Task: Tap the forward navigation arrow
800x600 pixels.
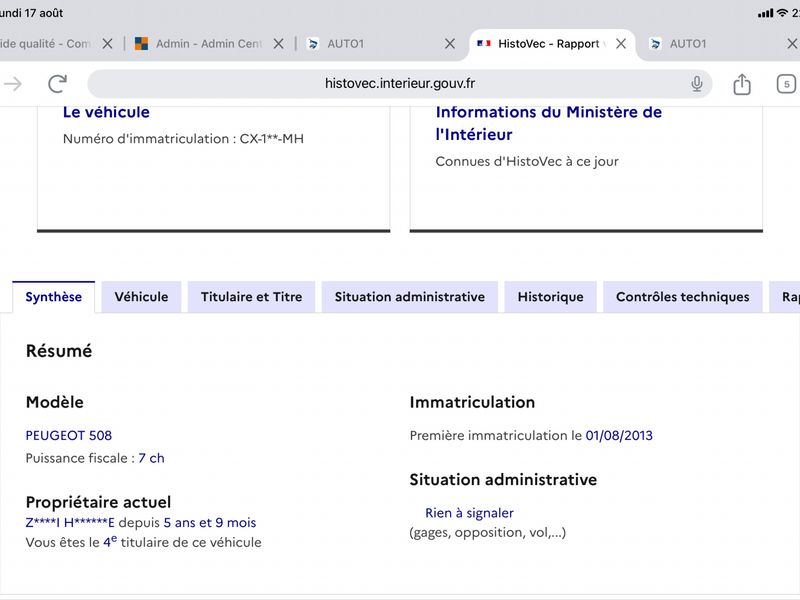Action: click(x=12, y=84)
